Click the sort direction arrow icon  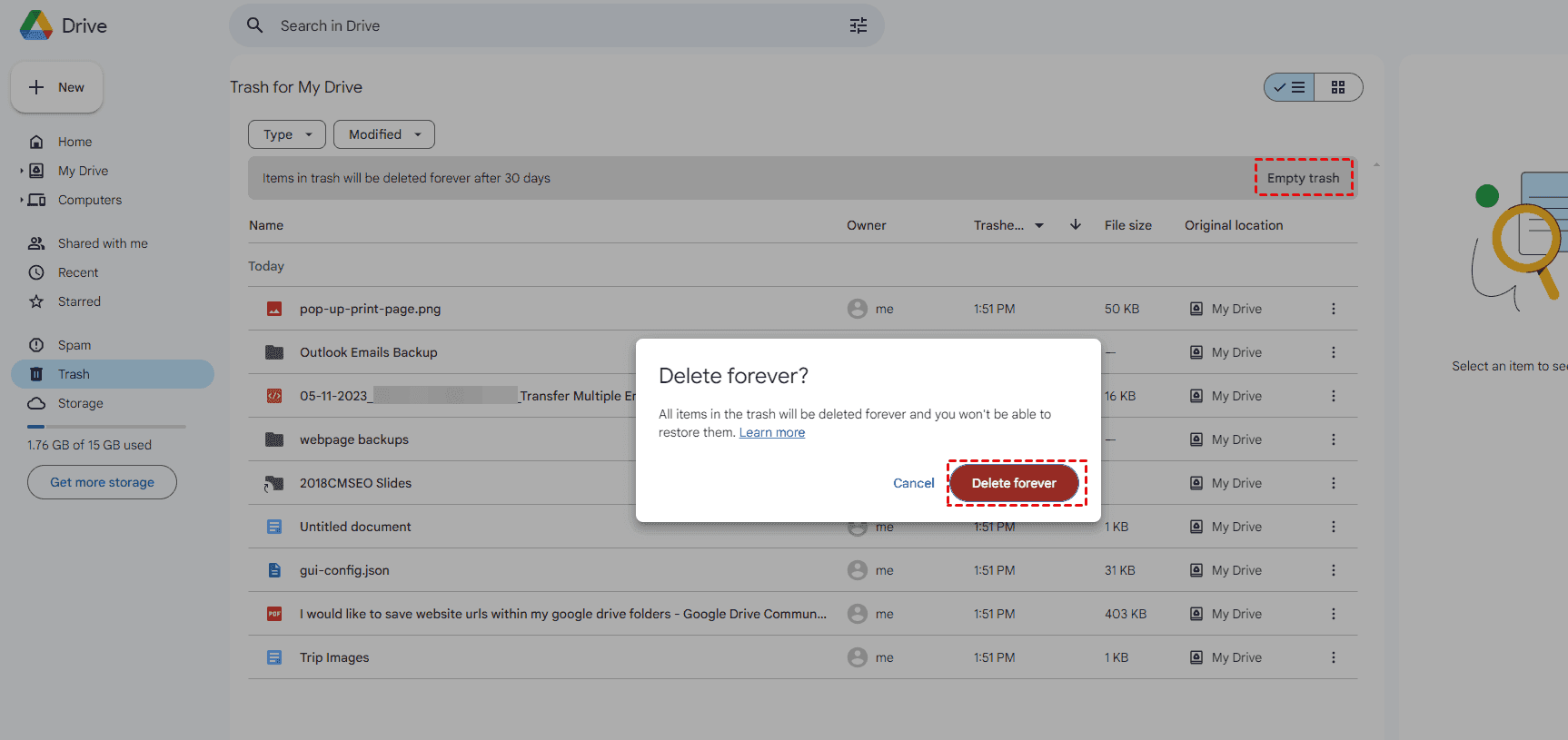point(1075,225)
